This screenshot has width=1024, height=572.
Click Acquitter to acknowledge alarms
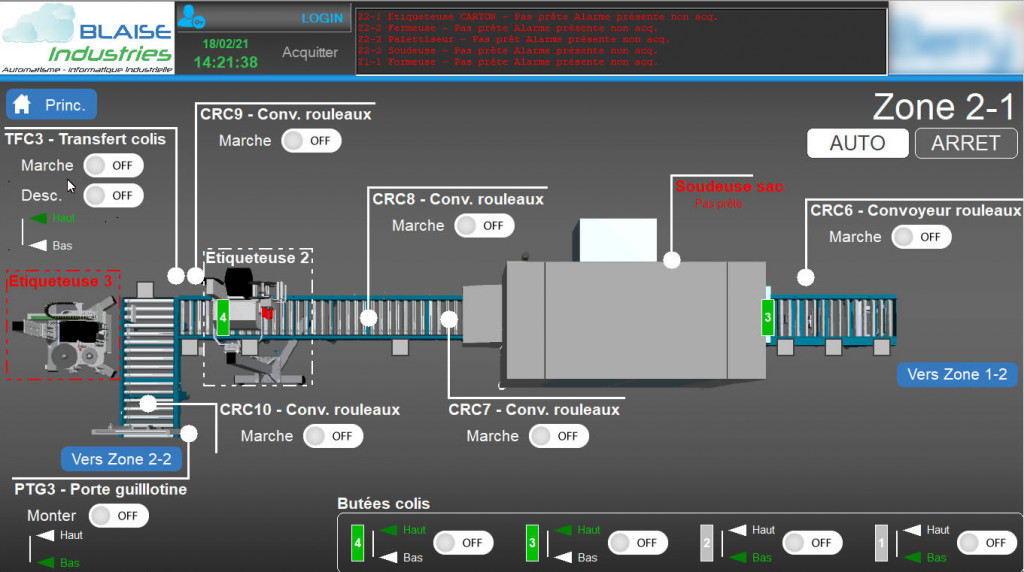pyautogui.click(x=310, y=52)
